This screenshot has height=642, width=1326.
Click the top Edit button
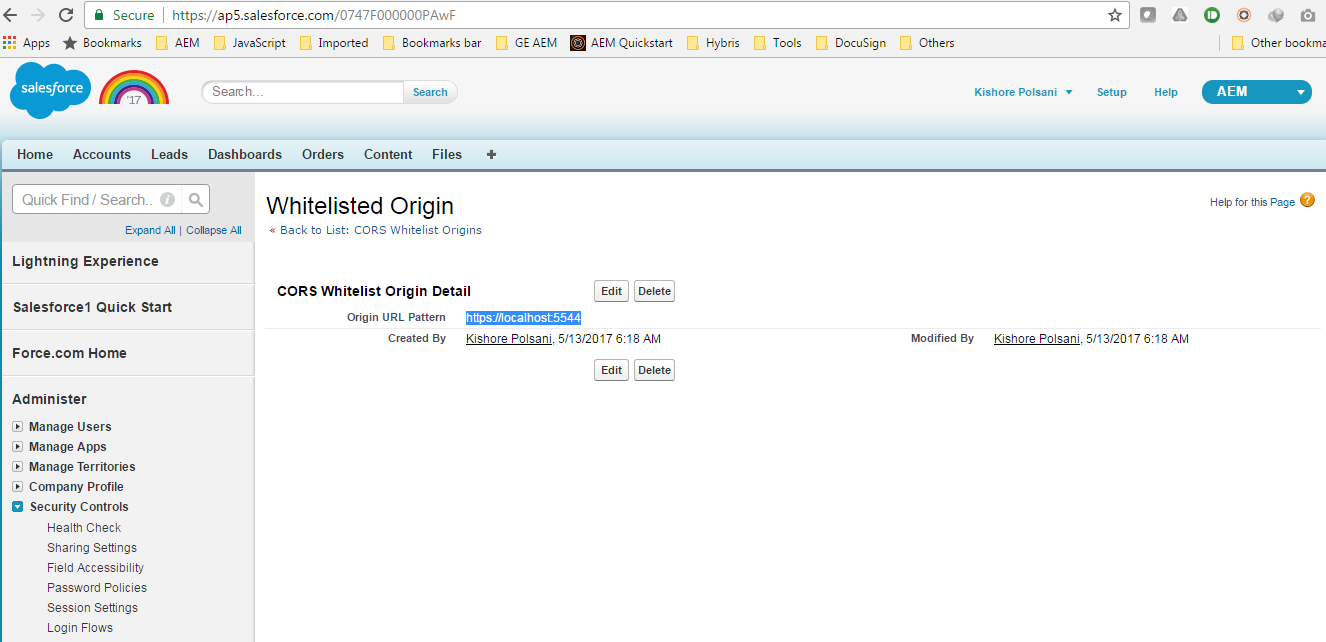611,291
